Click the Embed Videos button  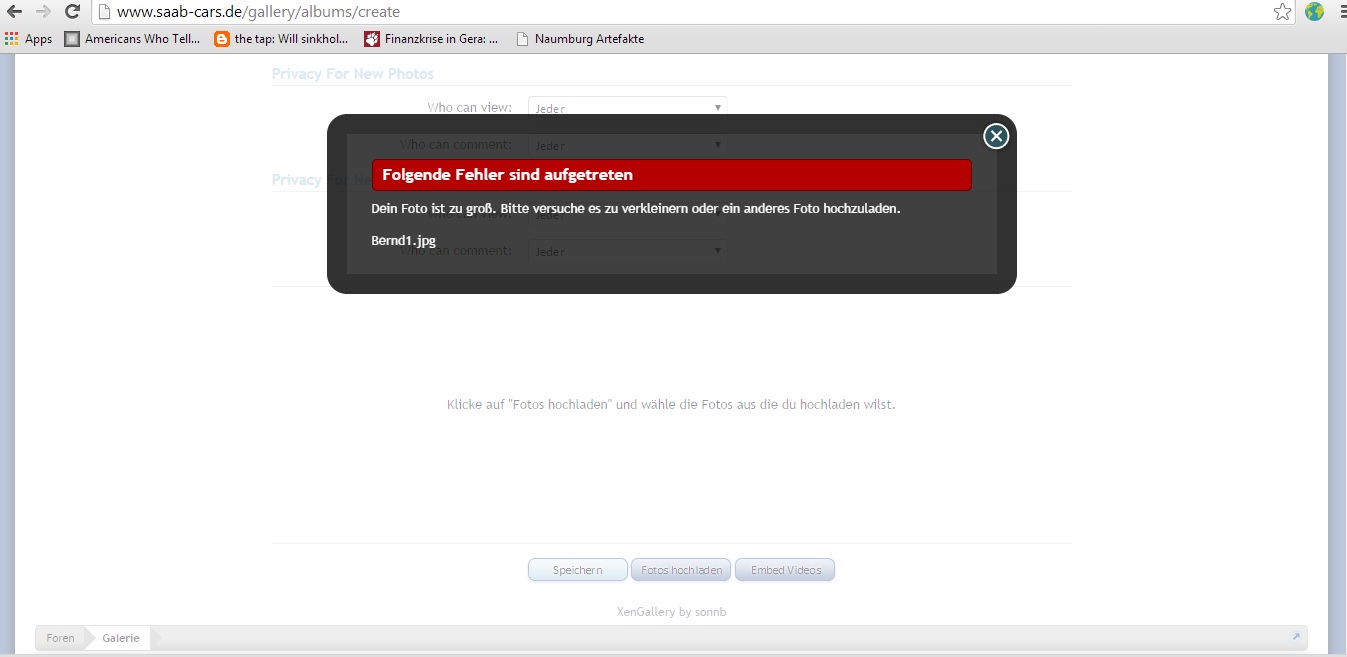click(785, 570)
